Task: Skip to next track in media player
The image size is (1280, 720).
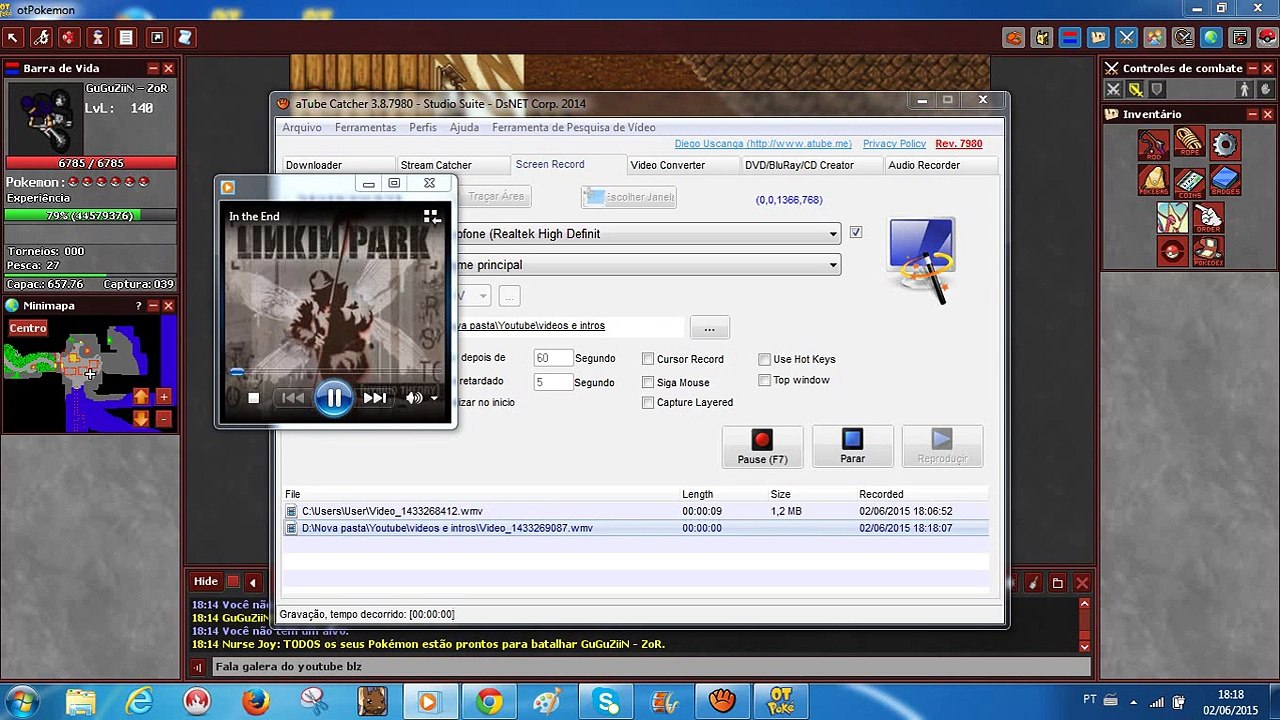Action: pyautogui.click(x=375, y=398)
